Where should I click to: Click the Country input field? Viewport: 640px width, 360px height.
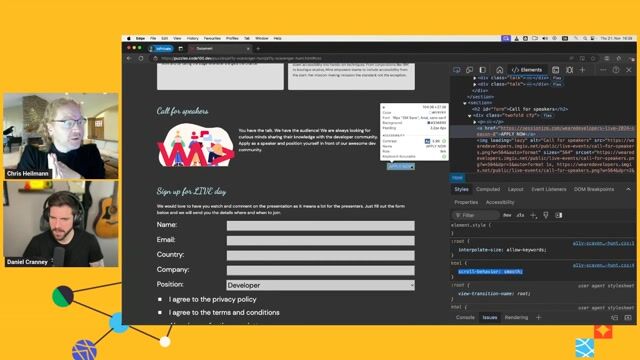320,256
